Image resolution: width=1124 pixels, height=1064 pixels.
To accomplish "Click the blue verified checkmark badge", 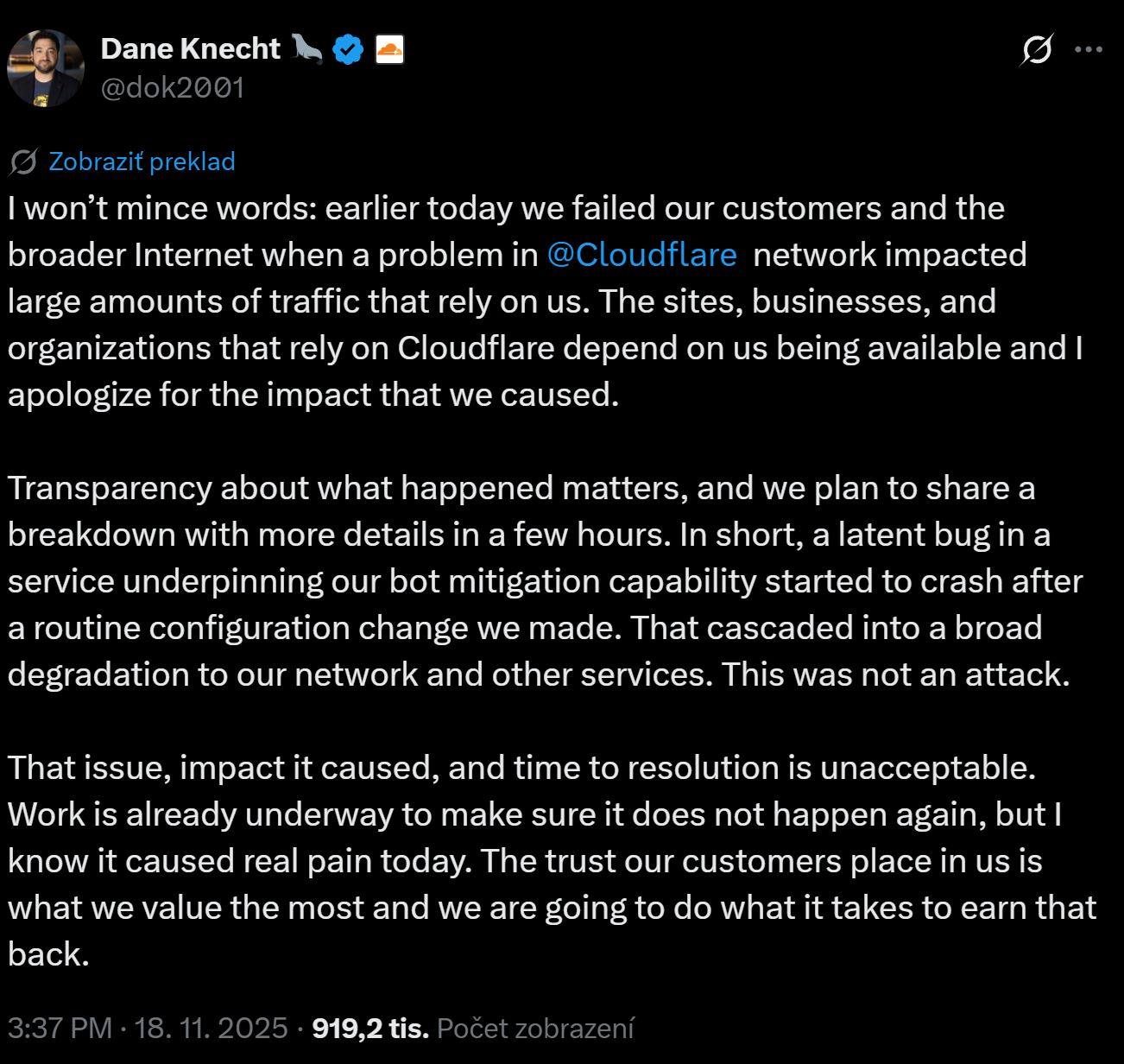I will 348,49.
